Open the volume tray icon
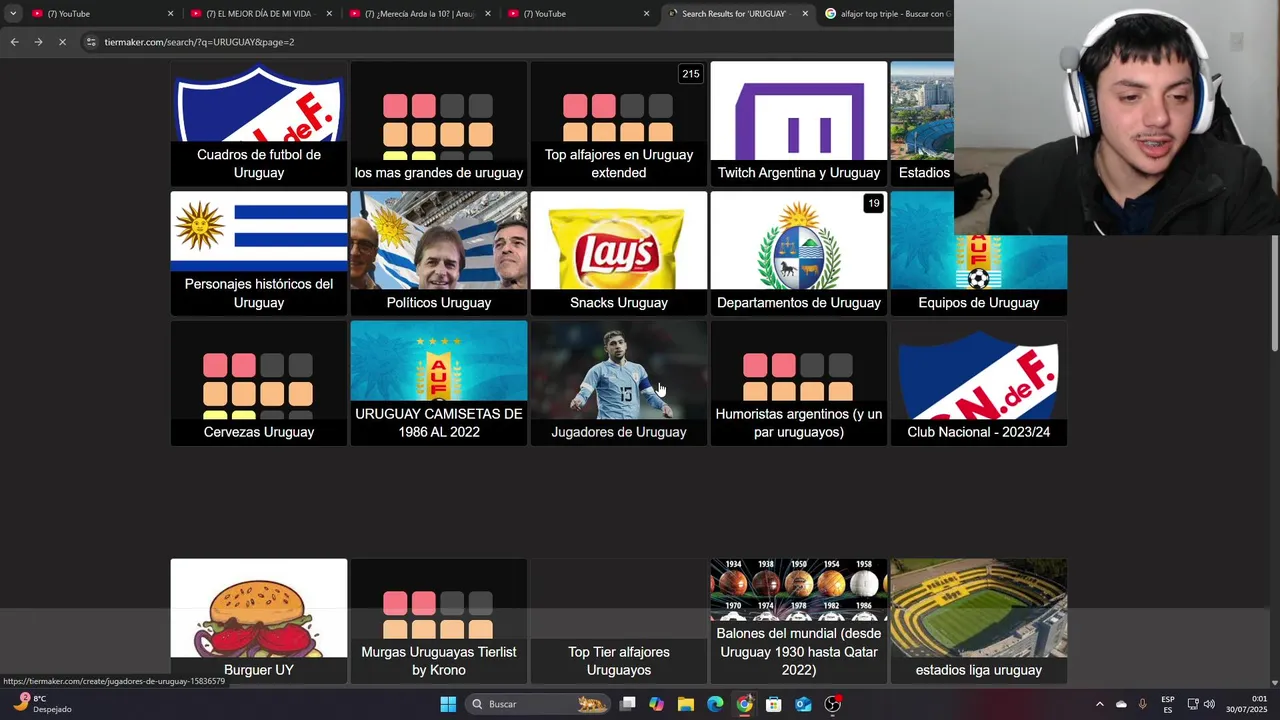The image size is (1280, 720). [1209, 704]
